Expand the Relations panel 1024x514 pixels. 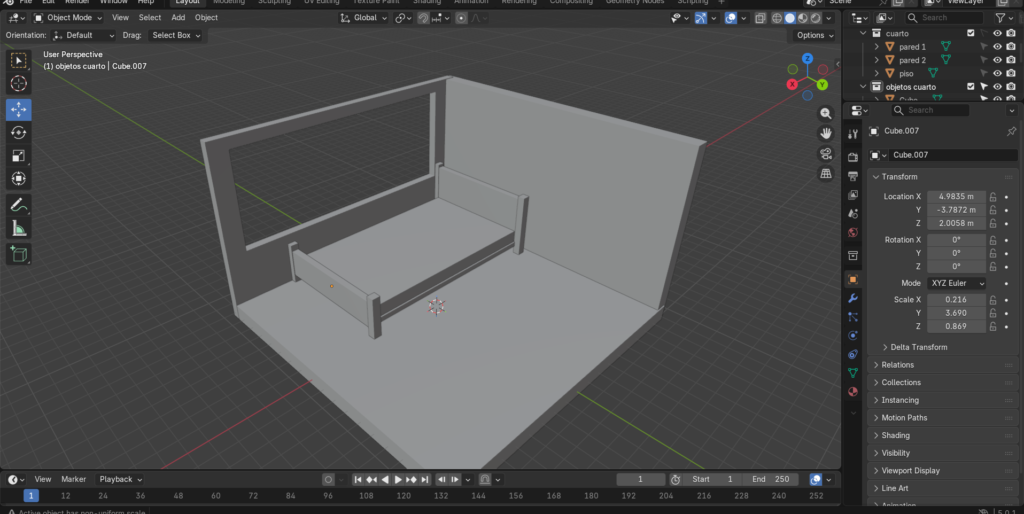(898, 365)
